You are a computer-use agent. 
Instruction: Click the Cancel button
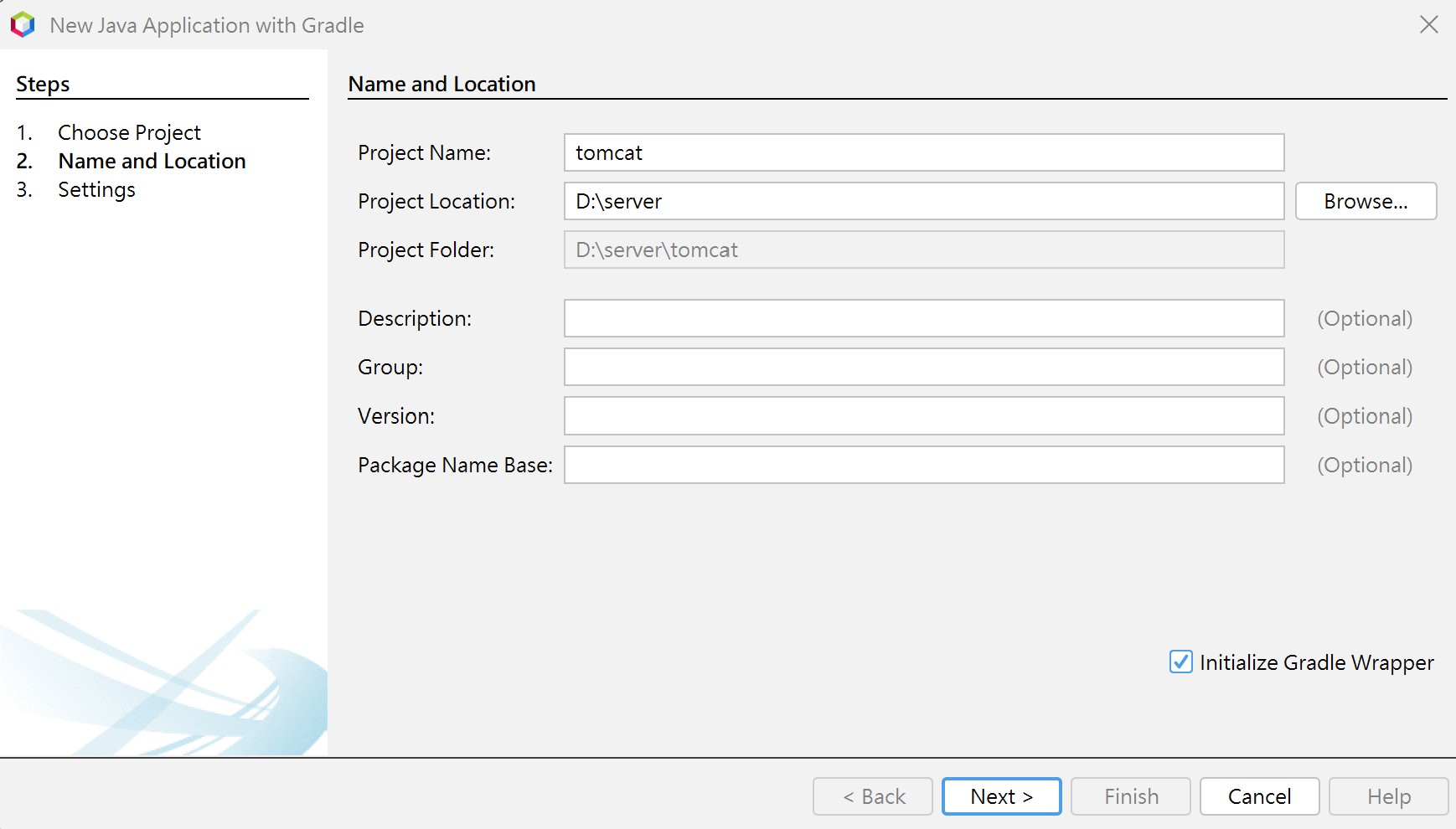[x=1258, y=796]
